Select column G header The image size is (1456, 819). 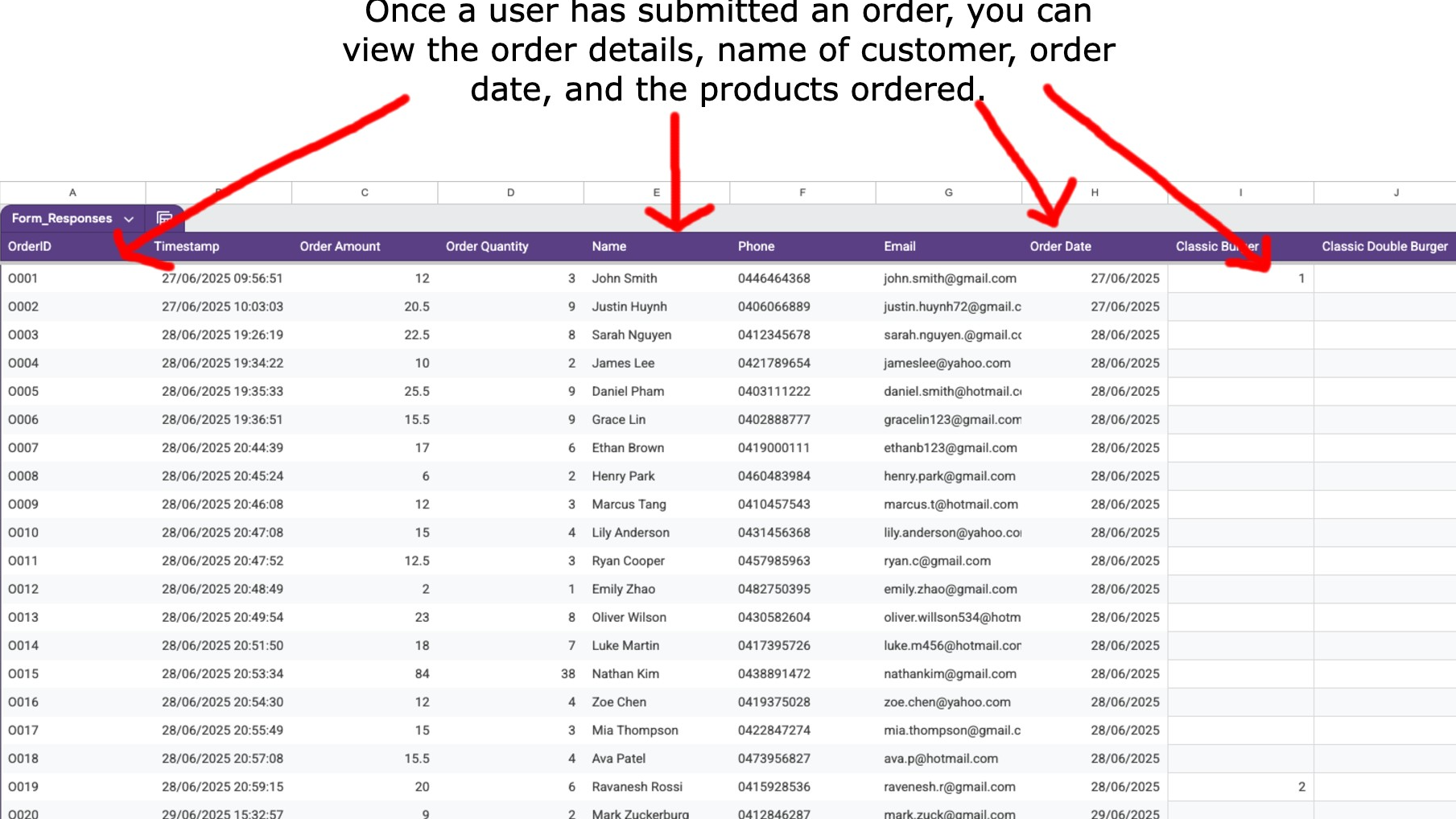point(948,192)
